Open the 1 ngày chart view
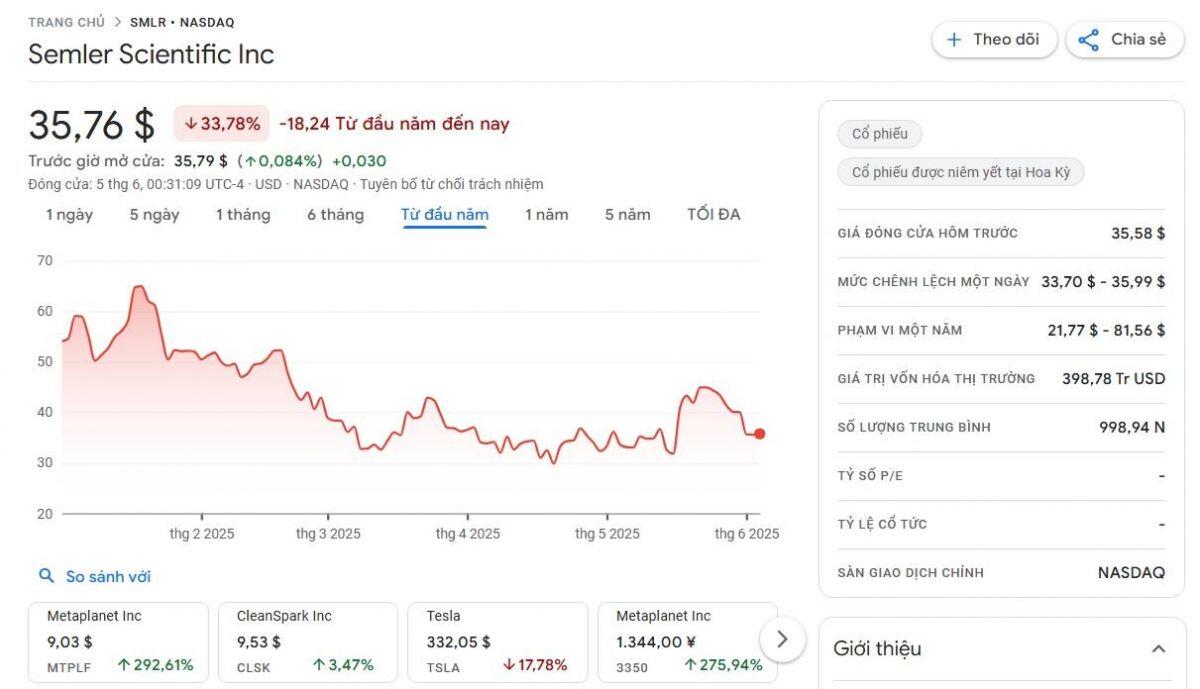 point(67,214)
